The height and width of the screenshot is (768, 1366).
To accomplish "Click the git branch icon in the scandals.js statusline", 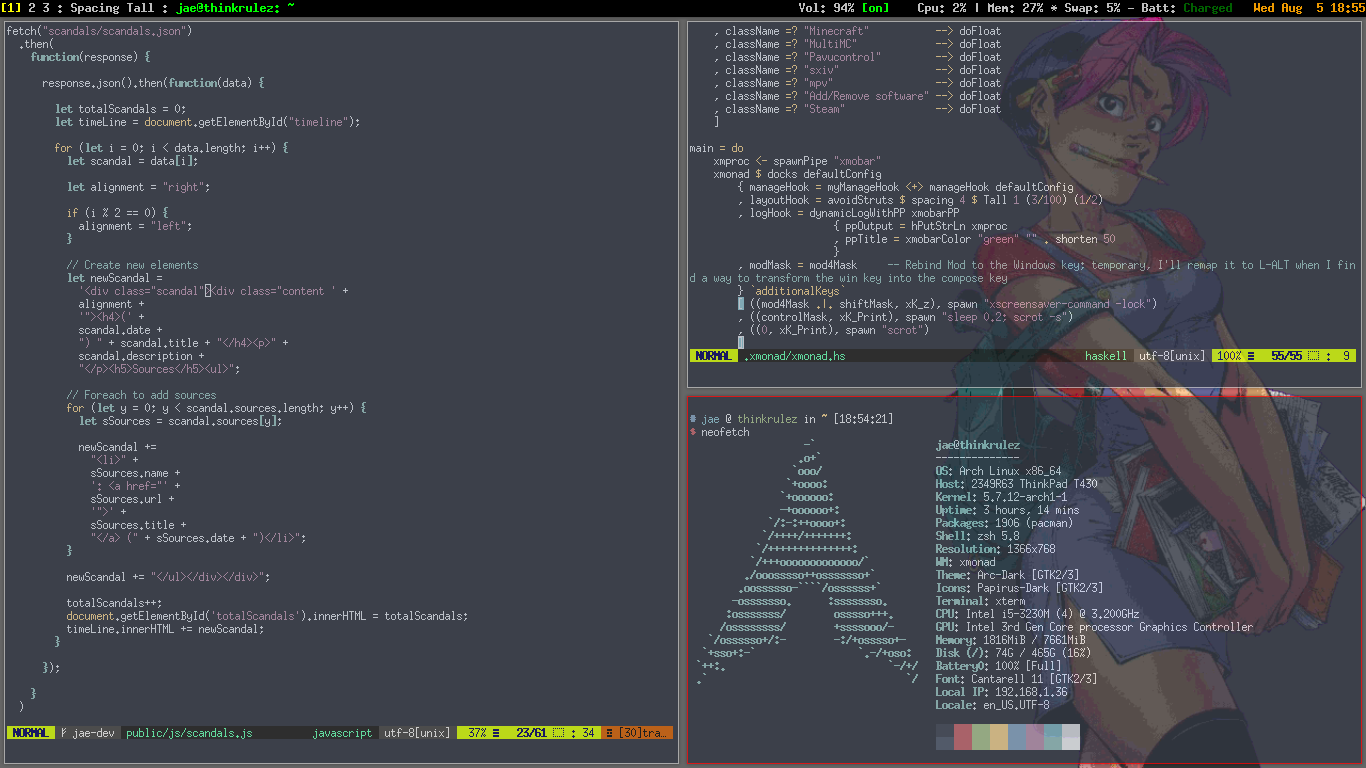I will coord(63,732).
